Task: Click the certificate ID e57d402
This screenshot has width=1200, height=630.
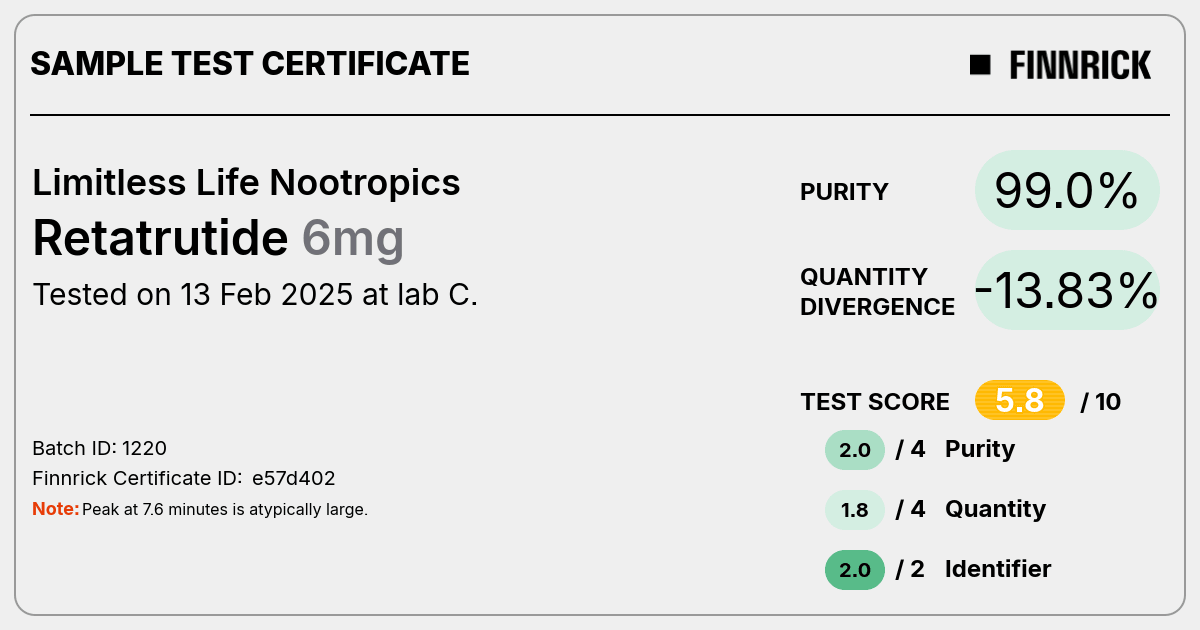Action: pyautogui.click(x=293, y=479)
